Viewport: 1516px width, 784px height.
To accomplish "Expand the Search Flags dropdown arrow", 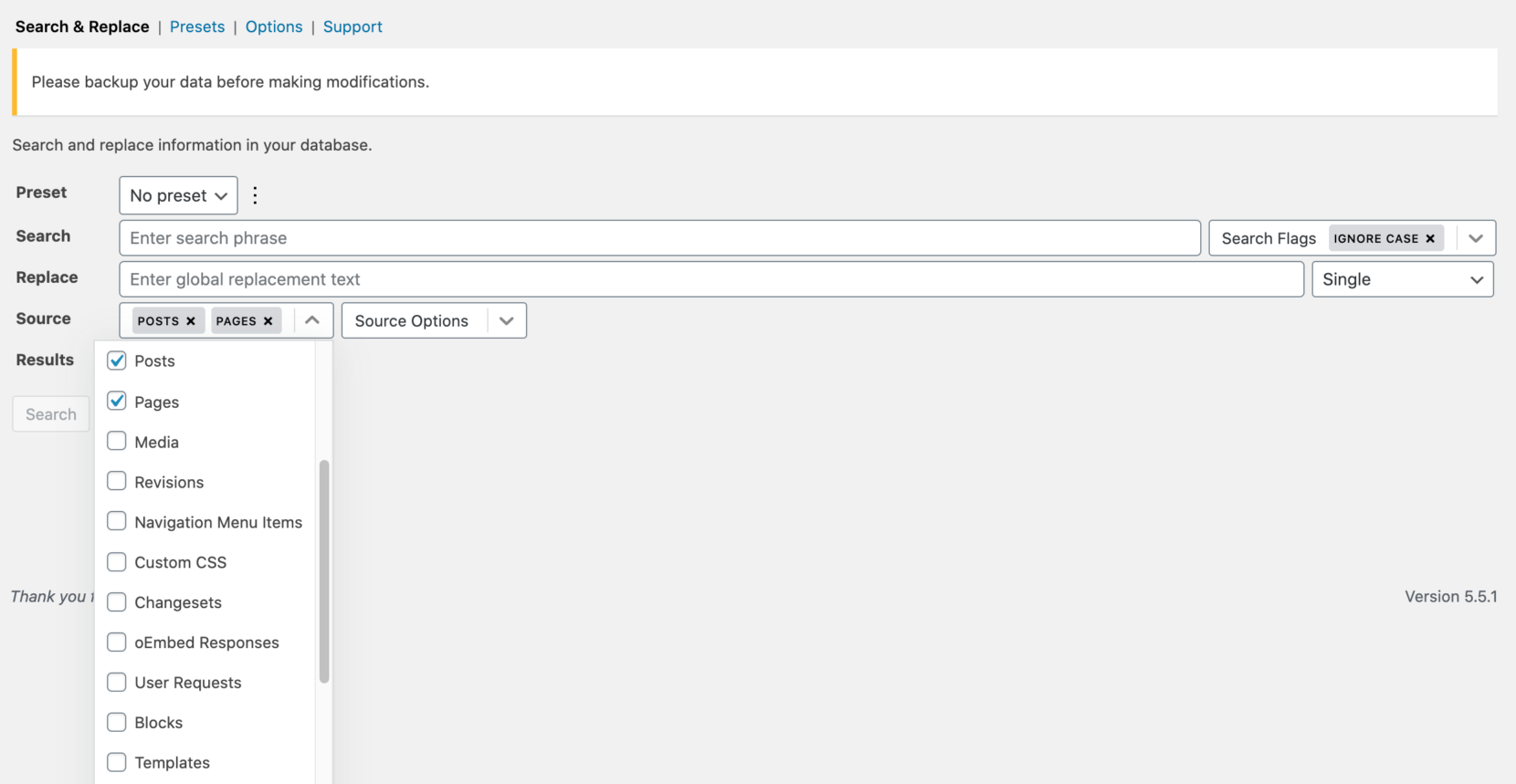I will [1476, 238].
